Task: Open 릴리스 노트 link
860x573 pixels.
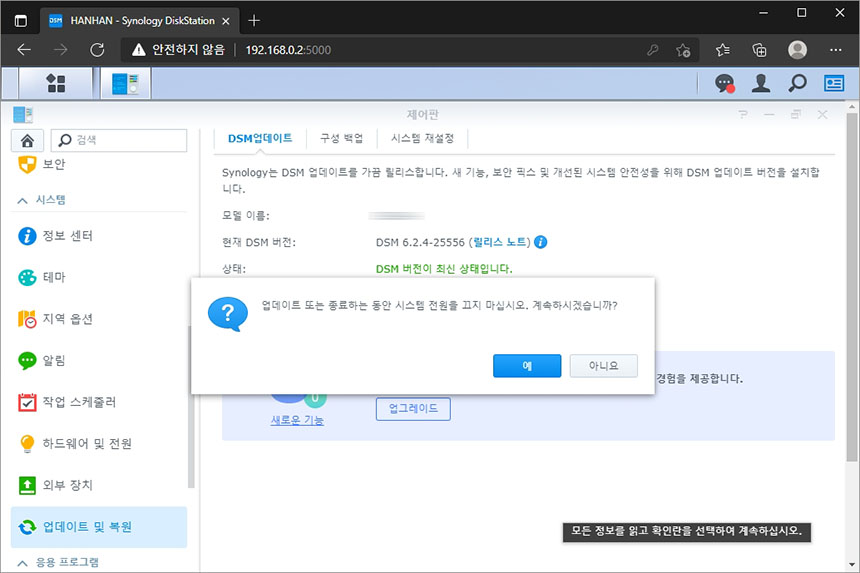Action: pos(500,242)
